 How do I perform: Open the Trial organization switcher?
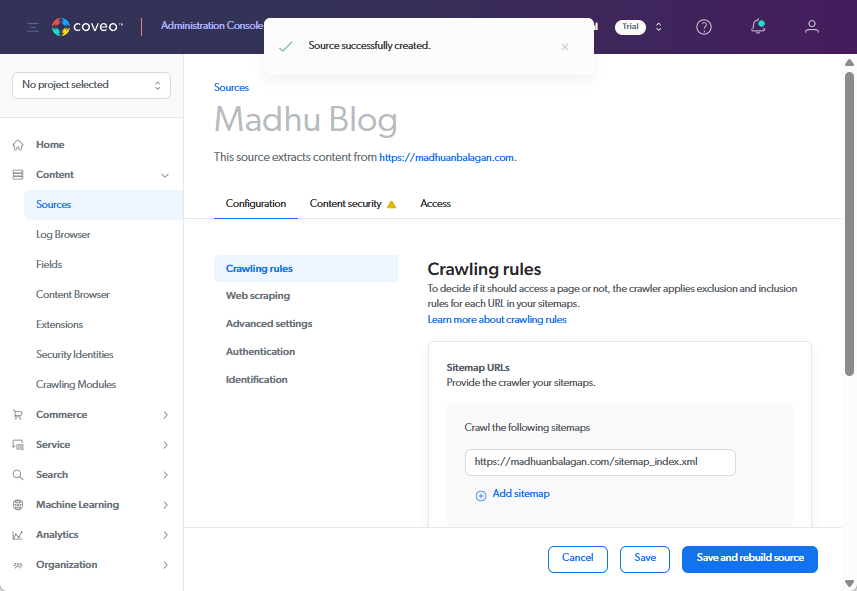click(640, 27)
